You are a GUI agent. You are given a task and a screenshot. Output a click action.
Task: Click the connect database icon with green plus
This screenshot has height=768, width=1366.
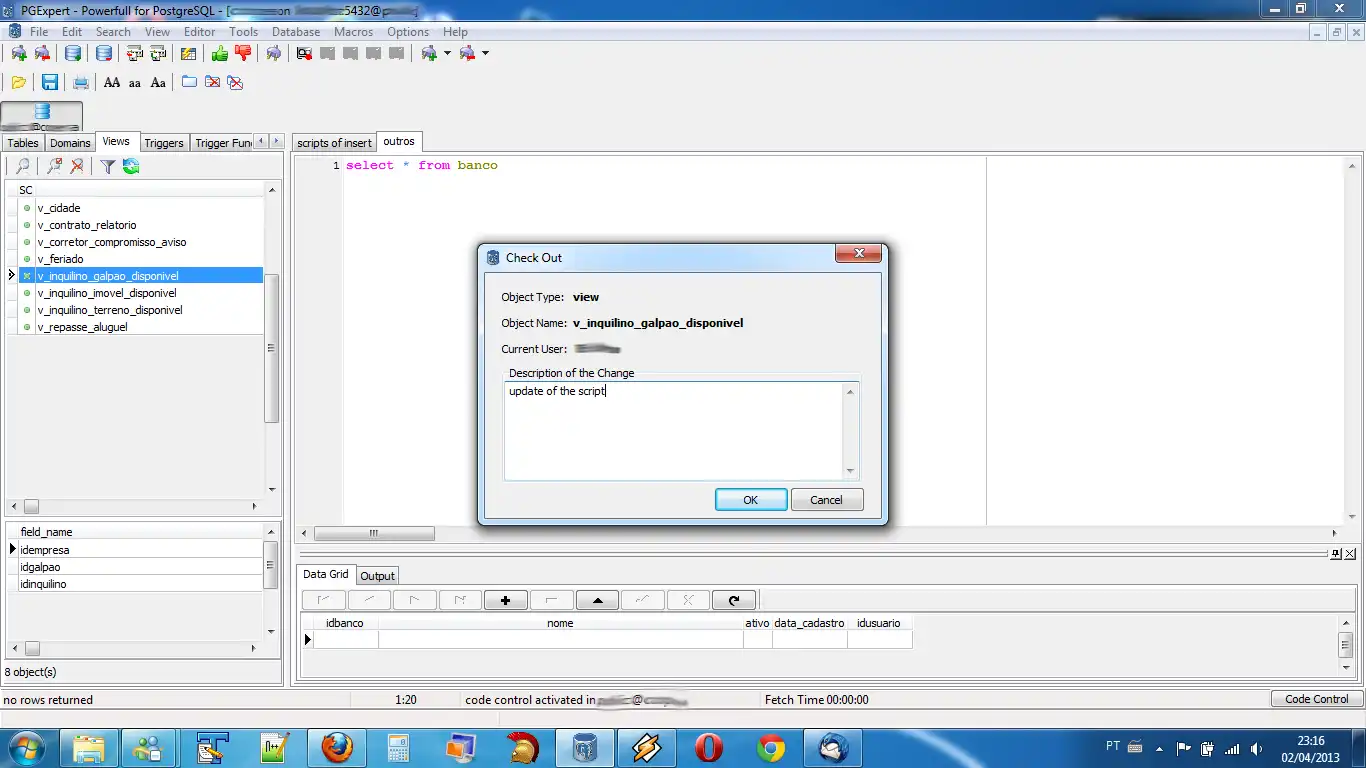pyautogui.click(x=19, y=53)
